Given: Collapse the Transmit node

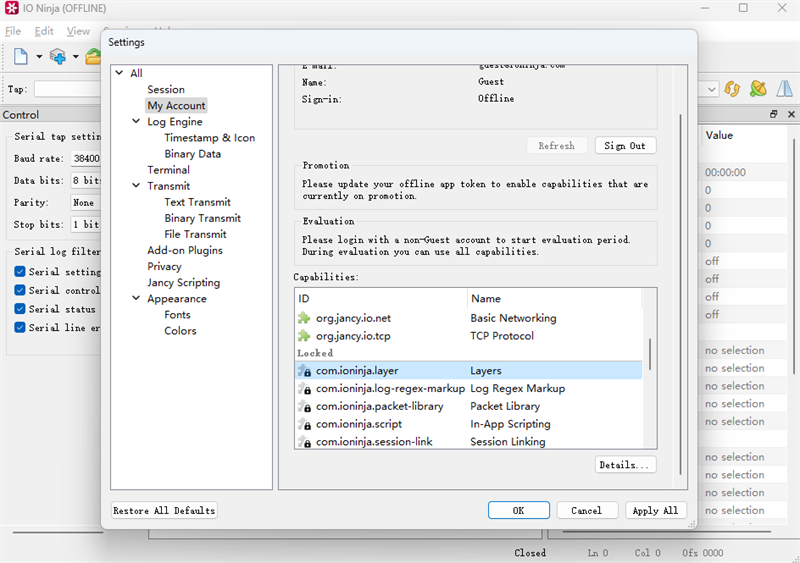Looking at the screenshot, I should tap(136, 186).
